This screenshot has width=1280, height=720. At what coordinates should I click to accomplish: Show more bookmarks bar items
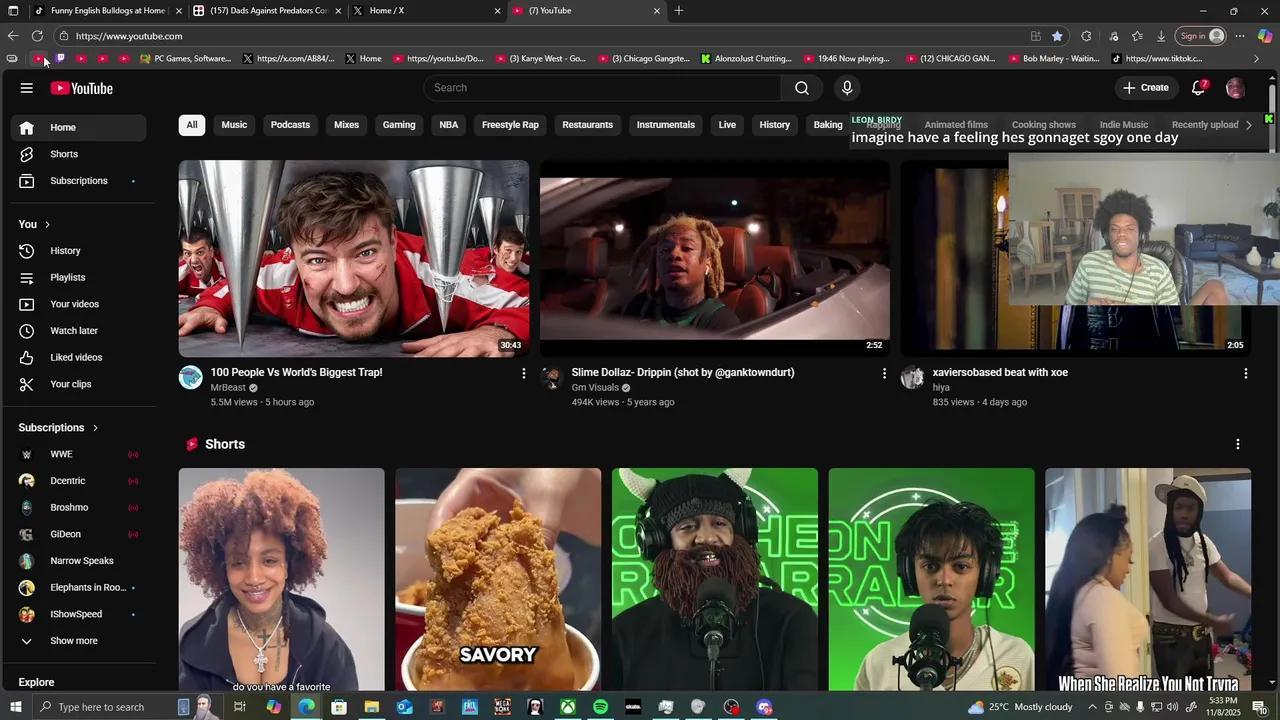1256,59
